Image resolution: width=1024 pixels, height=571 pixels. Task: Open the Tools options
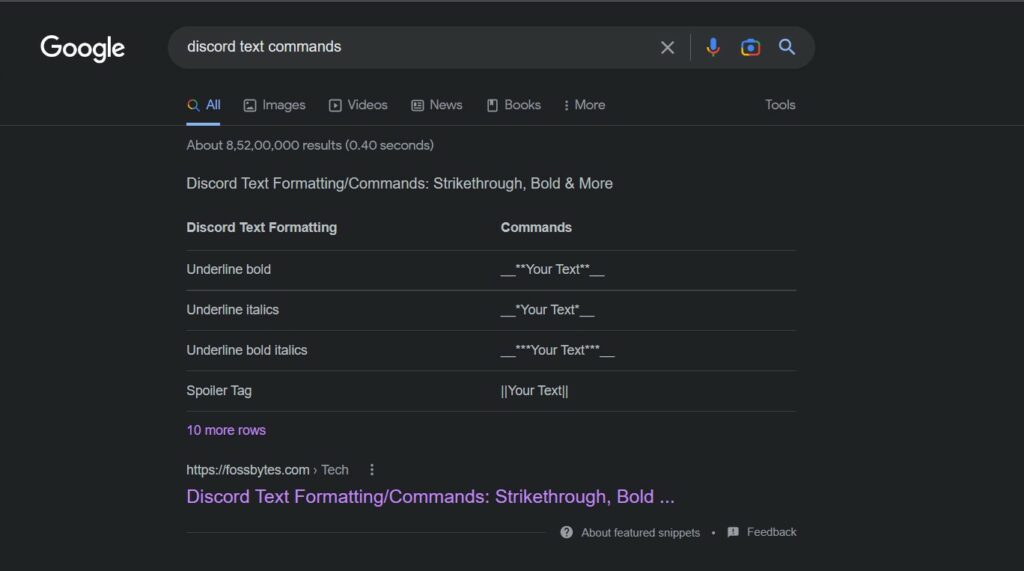coord(780,105)
